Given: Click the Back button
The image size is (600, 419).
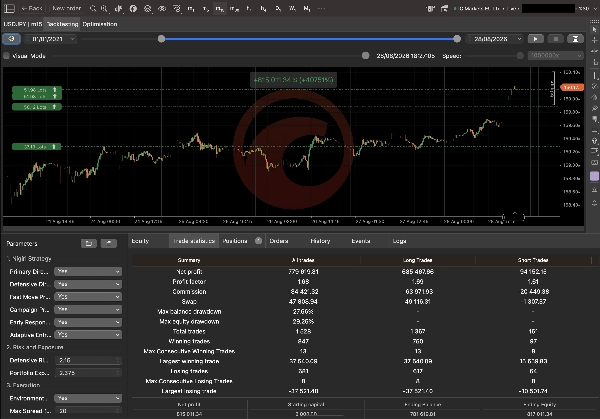Looking at the screenshot, I should (32, 8).
